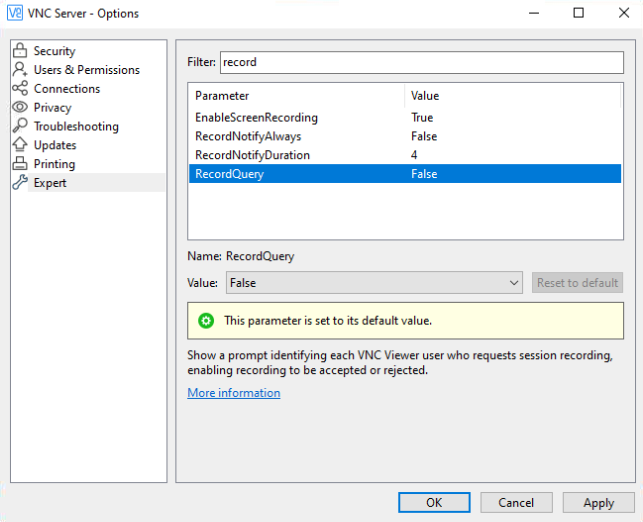Click into the Filter text field

pyautogui.click(x=422, y=62)
